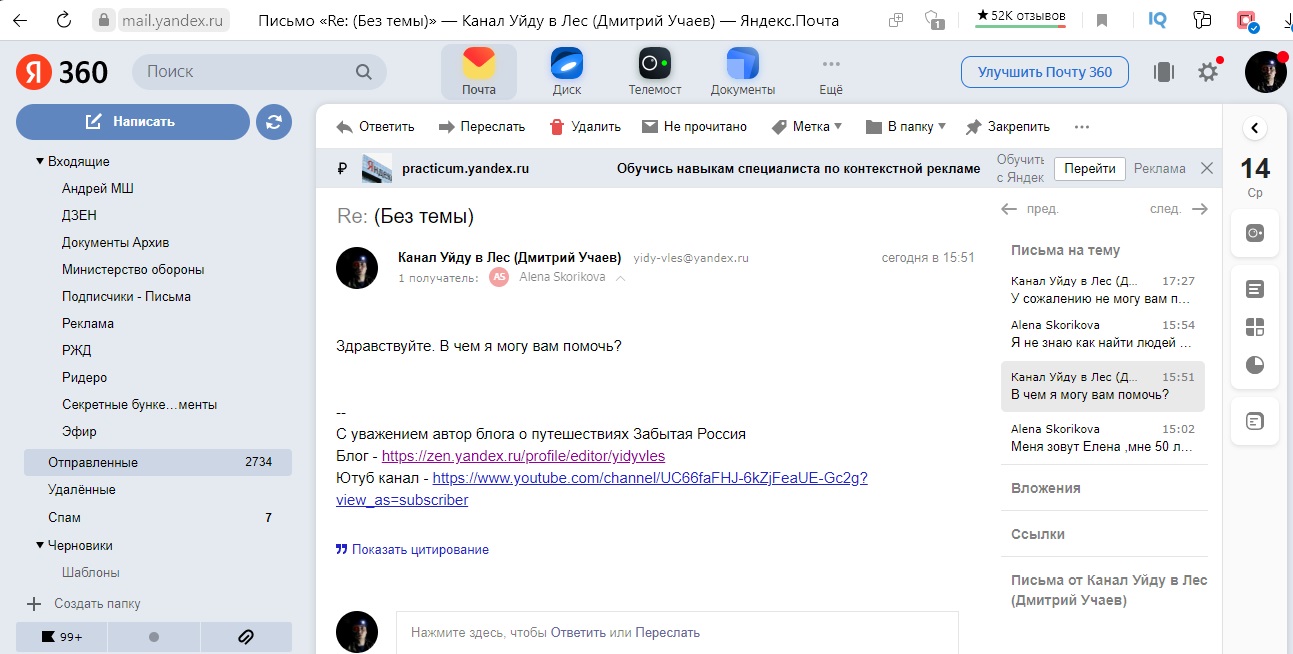Open the zen.yandex.ru blog link
Viewport: 1293px width, 654px height.
(523, 456)
